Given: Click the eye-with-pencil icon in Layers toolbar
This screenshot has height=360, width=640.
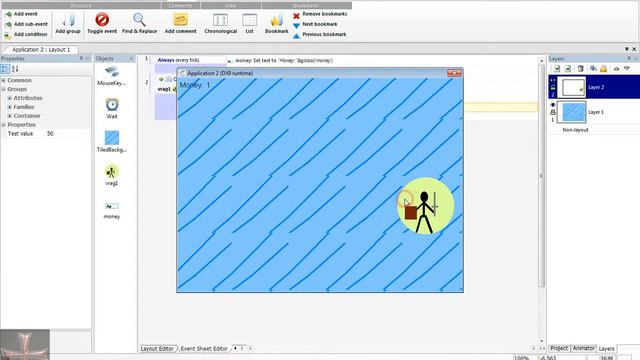Looking at the screenshot, I should (x=593, y=69).
